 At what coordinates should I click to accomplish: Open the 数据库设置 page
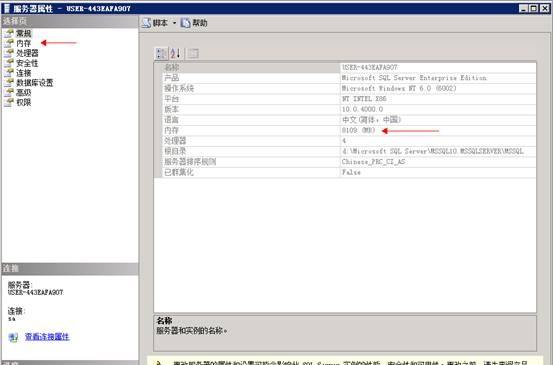coord(35,83)
